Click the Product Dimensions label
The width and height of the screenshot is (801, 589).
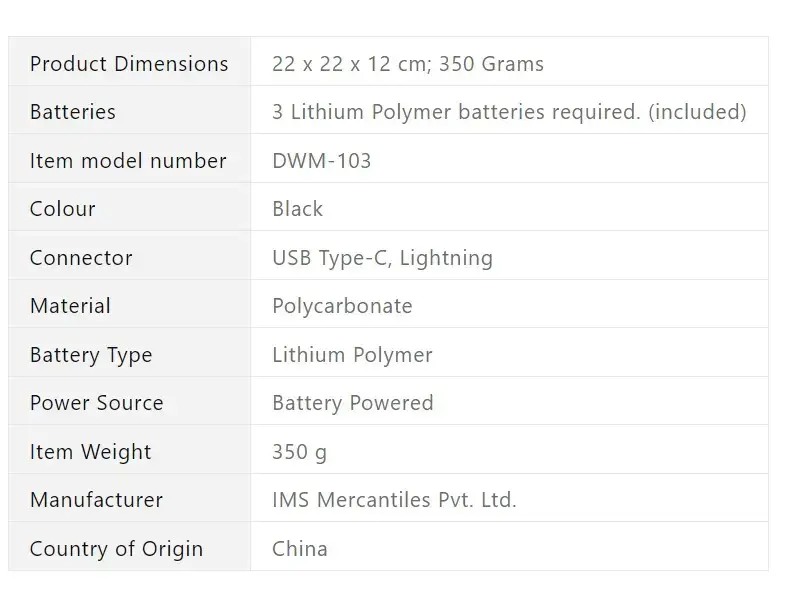pos(129,64)
